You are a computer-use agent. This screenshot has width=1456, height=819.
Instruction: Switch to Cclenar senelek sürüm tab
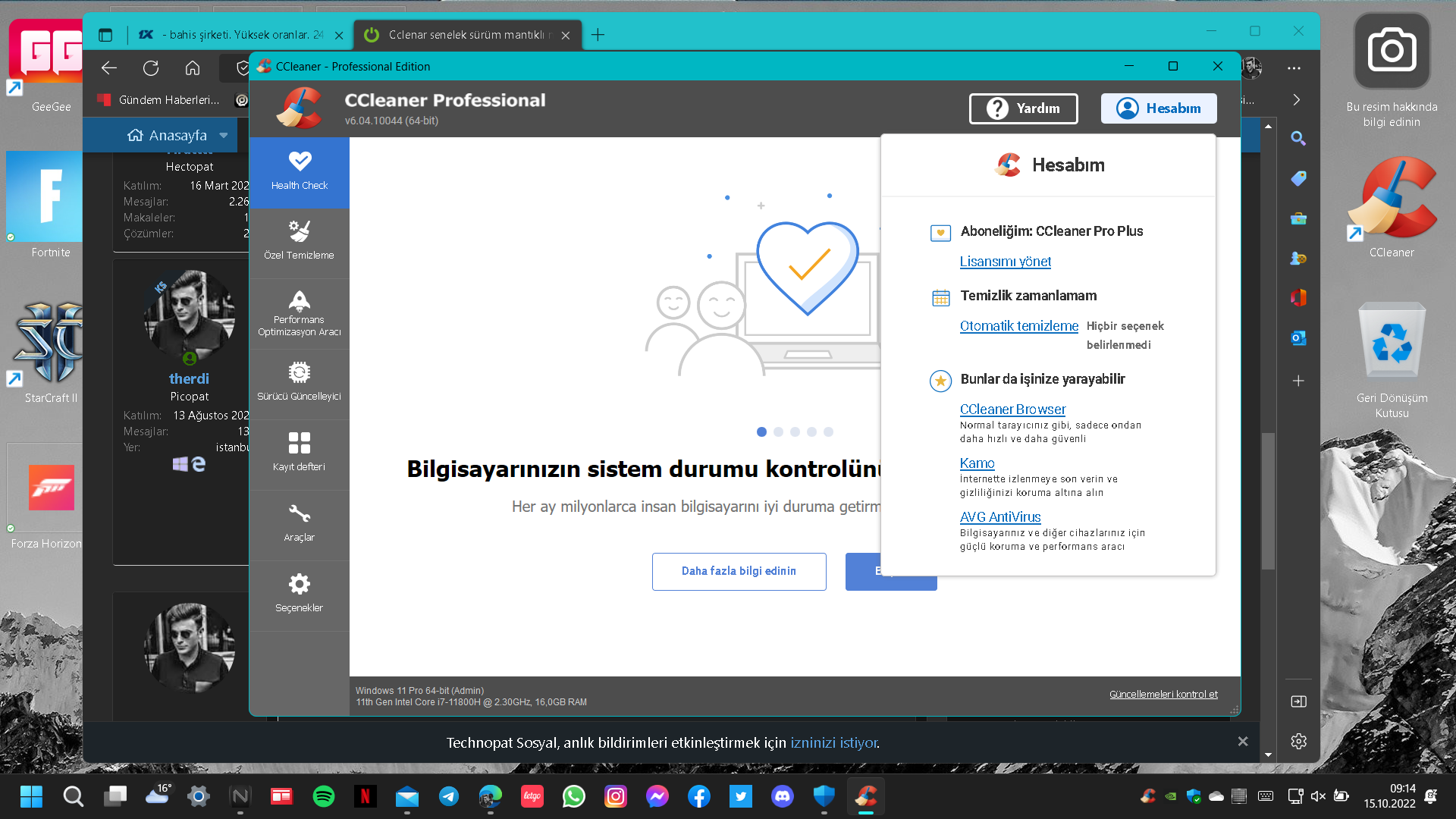pyautogui.click(x=466, y=35)
